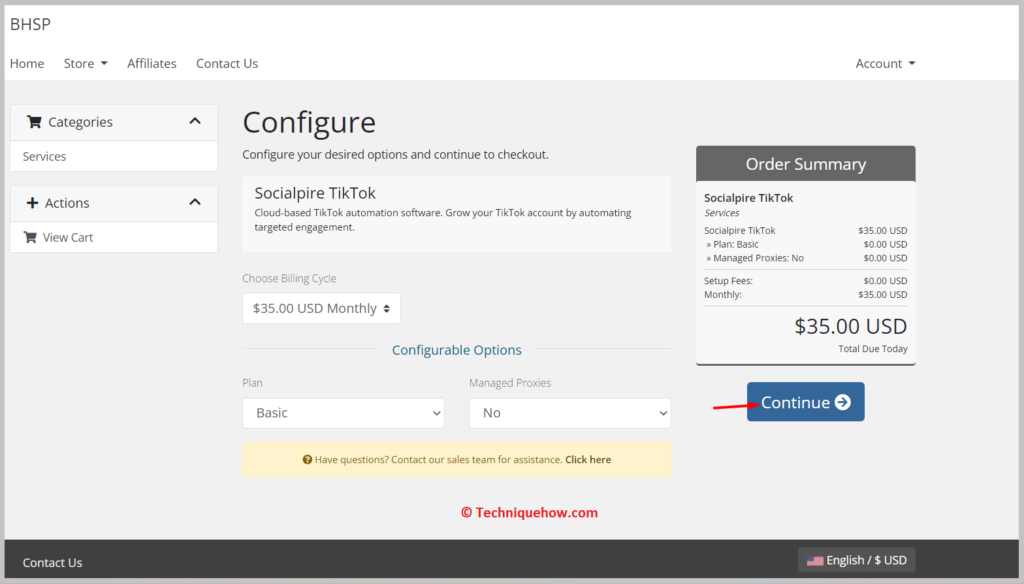
Task: Click the footer Contact Us link
Action: [x=52, y=562]
